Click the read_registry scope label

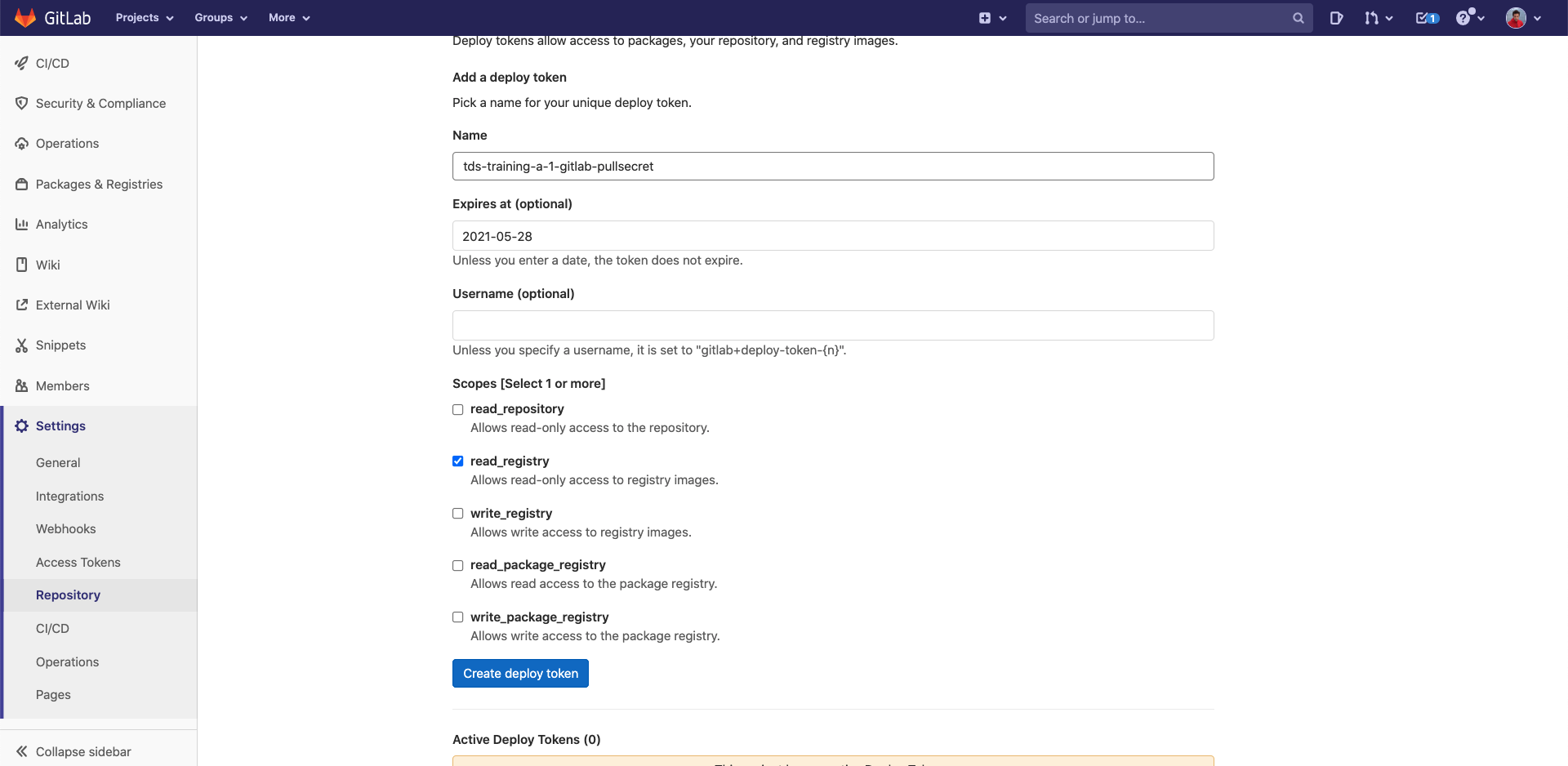click(x=510, y=461)
